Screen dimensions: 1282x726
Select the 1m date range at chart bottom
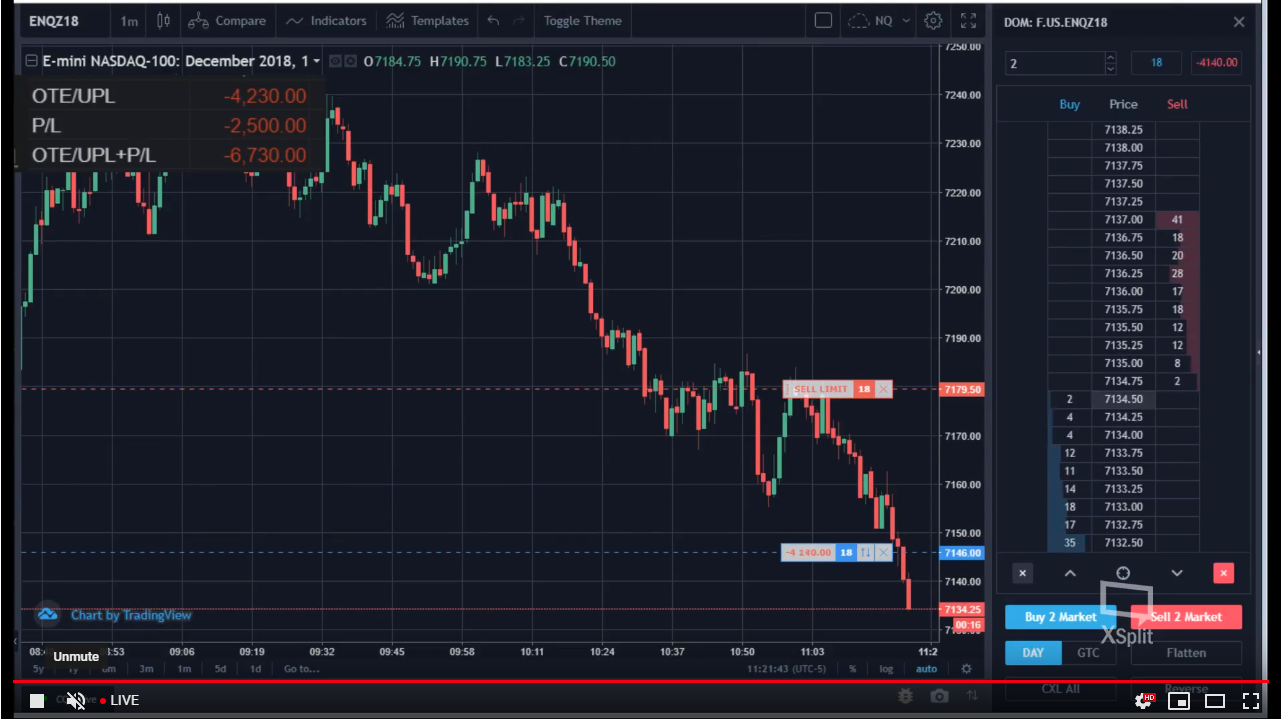click(184, 669)
